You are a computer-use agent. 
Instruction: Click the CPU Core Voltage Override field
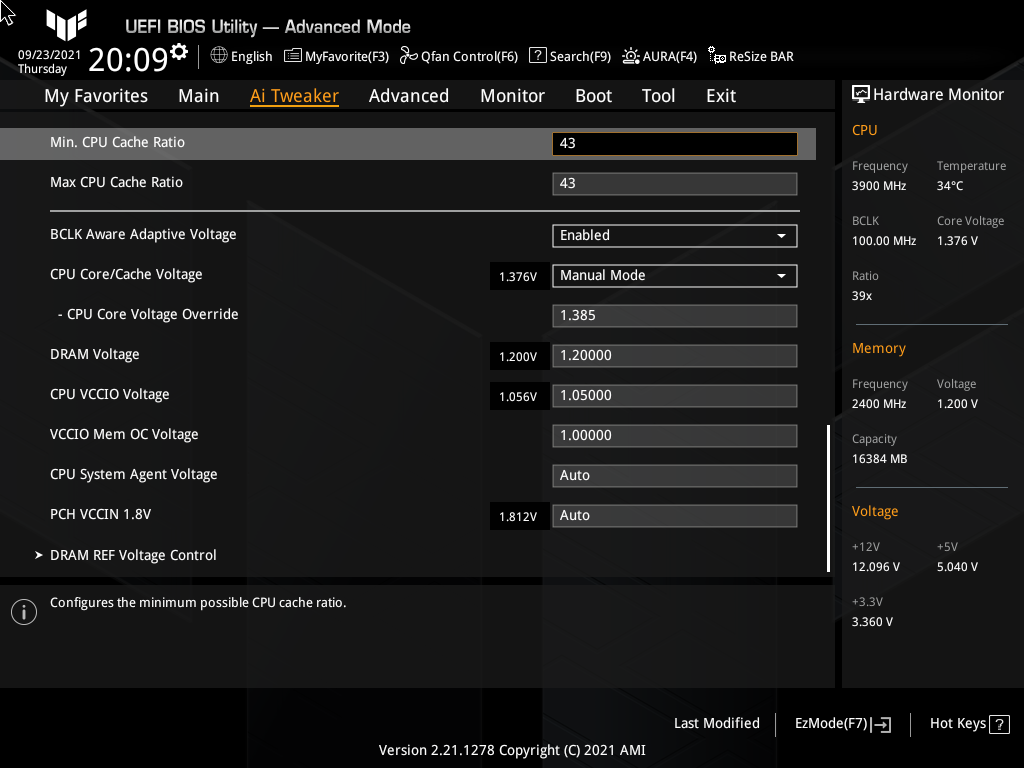click(x=675, y=315)
